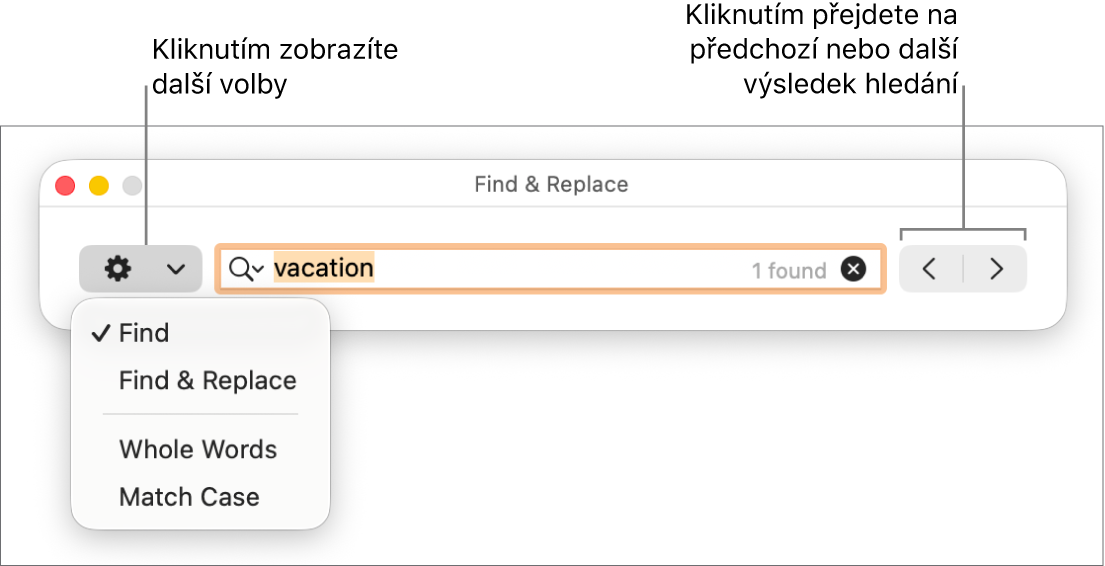The image size is (1105, 566).
Task: Click the "1 found" result count
Action: point(789,270)
